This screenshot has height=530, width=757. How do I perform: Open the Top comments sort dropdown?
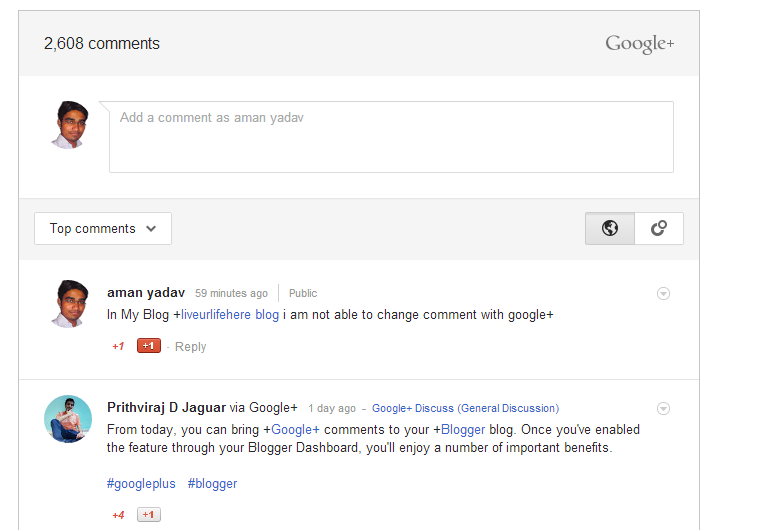(x=103, y=228)
